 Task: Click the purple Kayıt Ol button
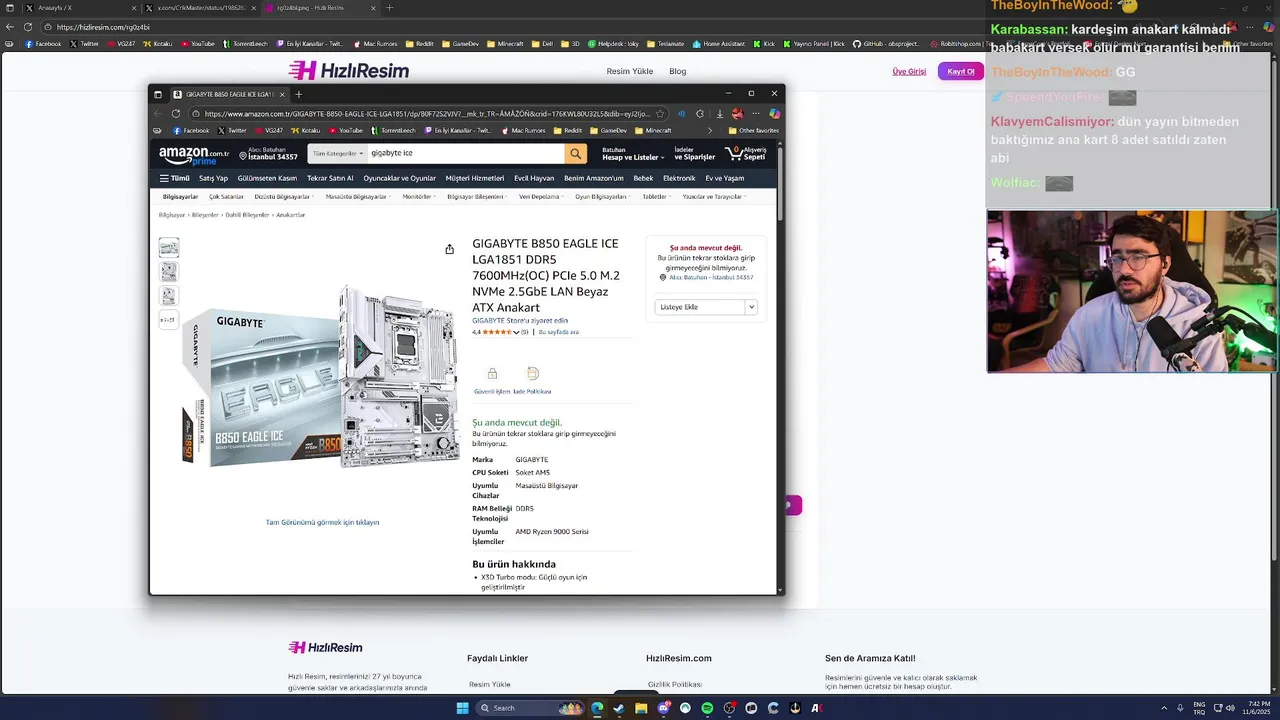(961, 71)
